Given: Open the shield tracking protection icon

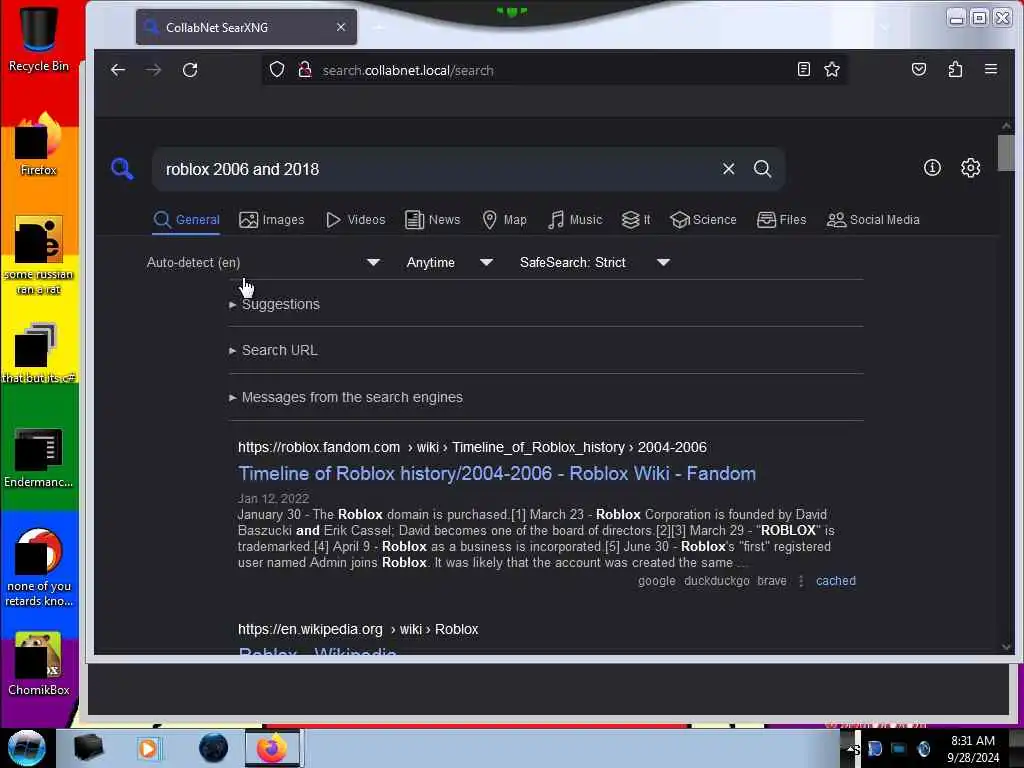Looking at the screenshot, I should pyautogui.click(x=277, y=69).
